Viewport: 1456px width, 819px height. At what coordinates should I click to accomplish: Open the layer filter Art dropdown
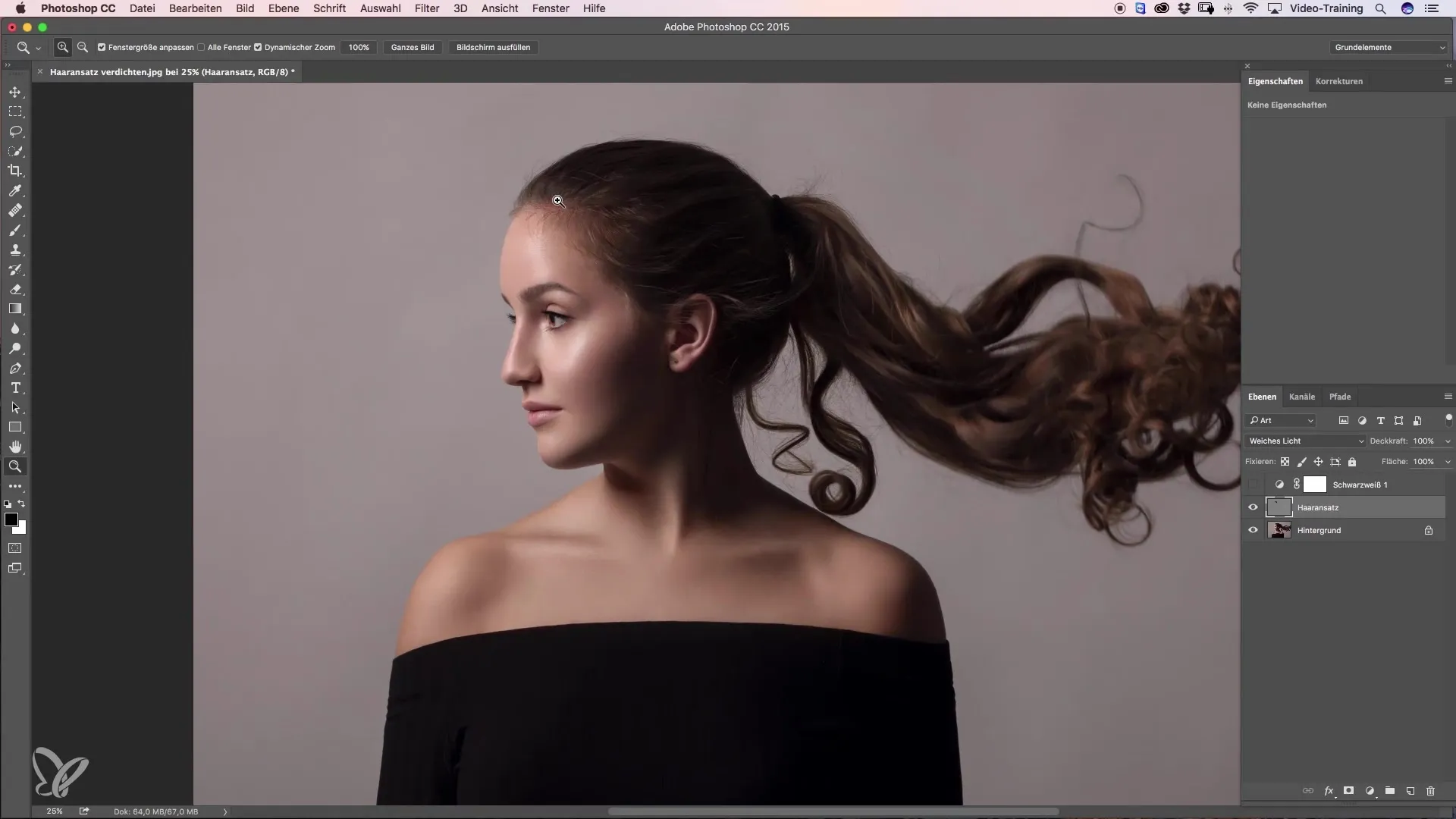(x=1281, y=420)
